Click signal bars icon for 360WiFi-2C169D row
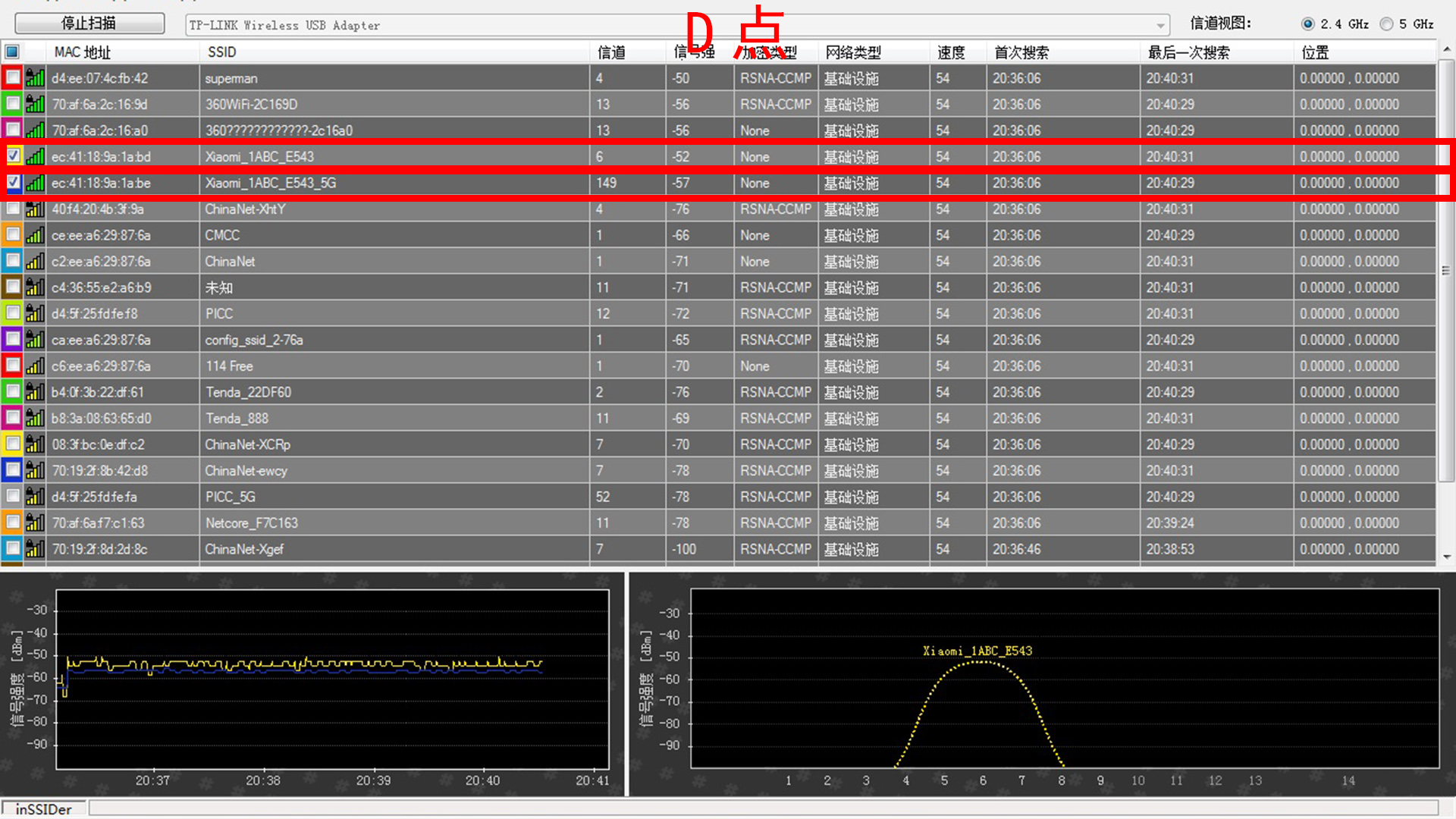The height and width of the screenshot is (819, 1456). (x=35, y=104)
